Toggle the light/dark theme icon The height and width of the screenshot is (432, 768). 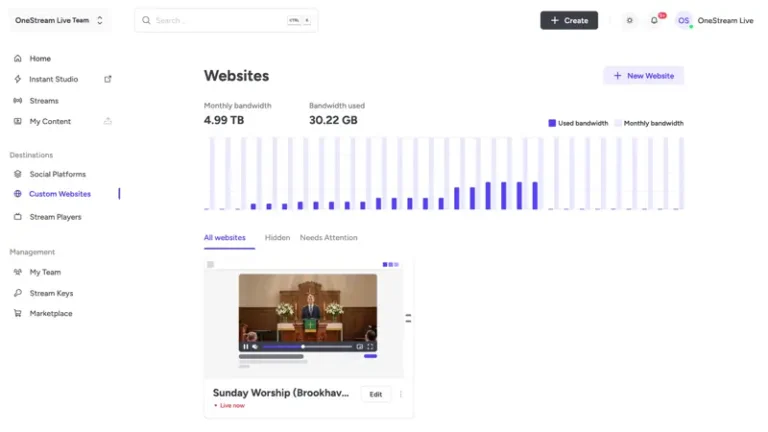(x=629, y=21)
